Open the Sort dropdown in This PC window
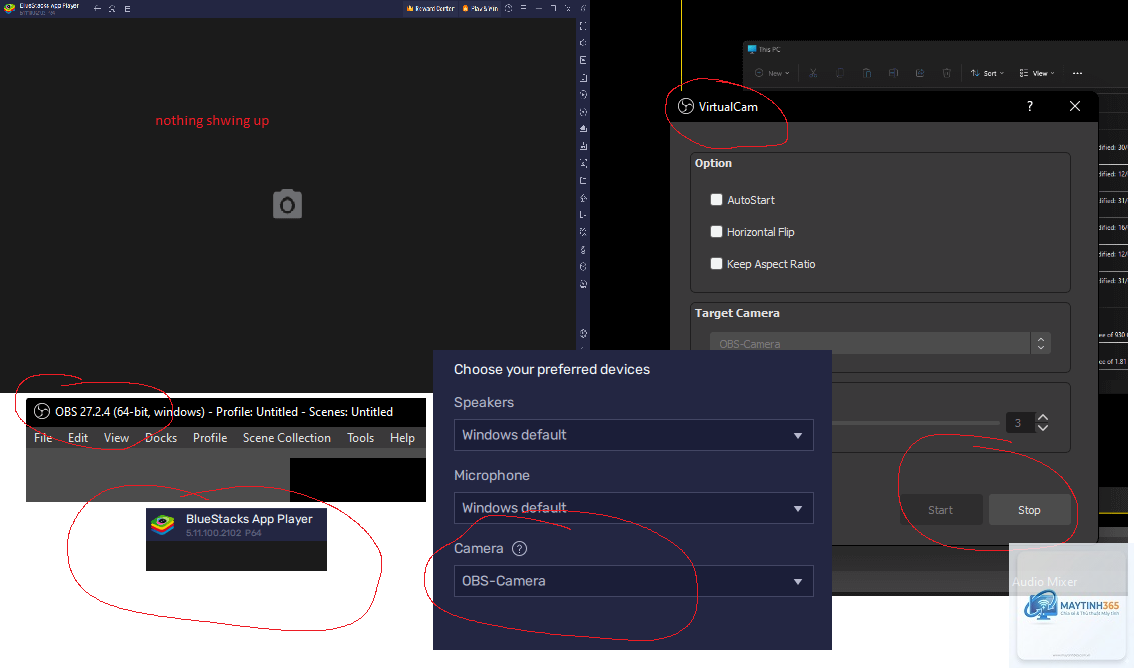The height and width of the screenshot is (668, 1134). tap(987, 73)
